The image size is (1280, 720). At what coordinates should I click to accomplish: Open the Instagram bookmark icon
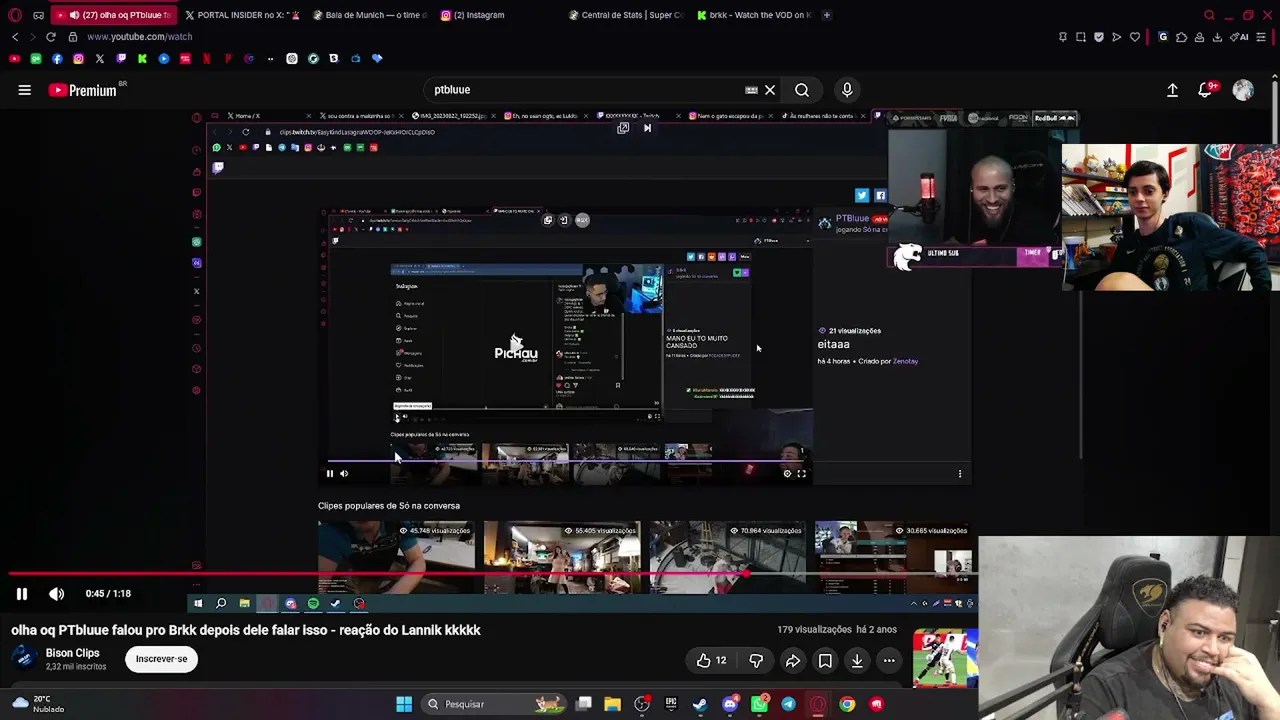click(78, 59)
